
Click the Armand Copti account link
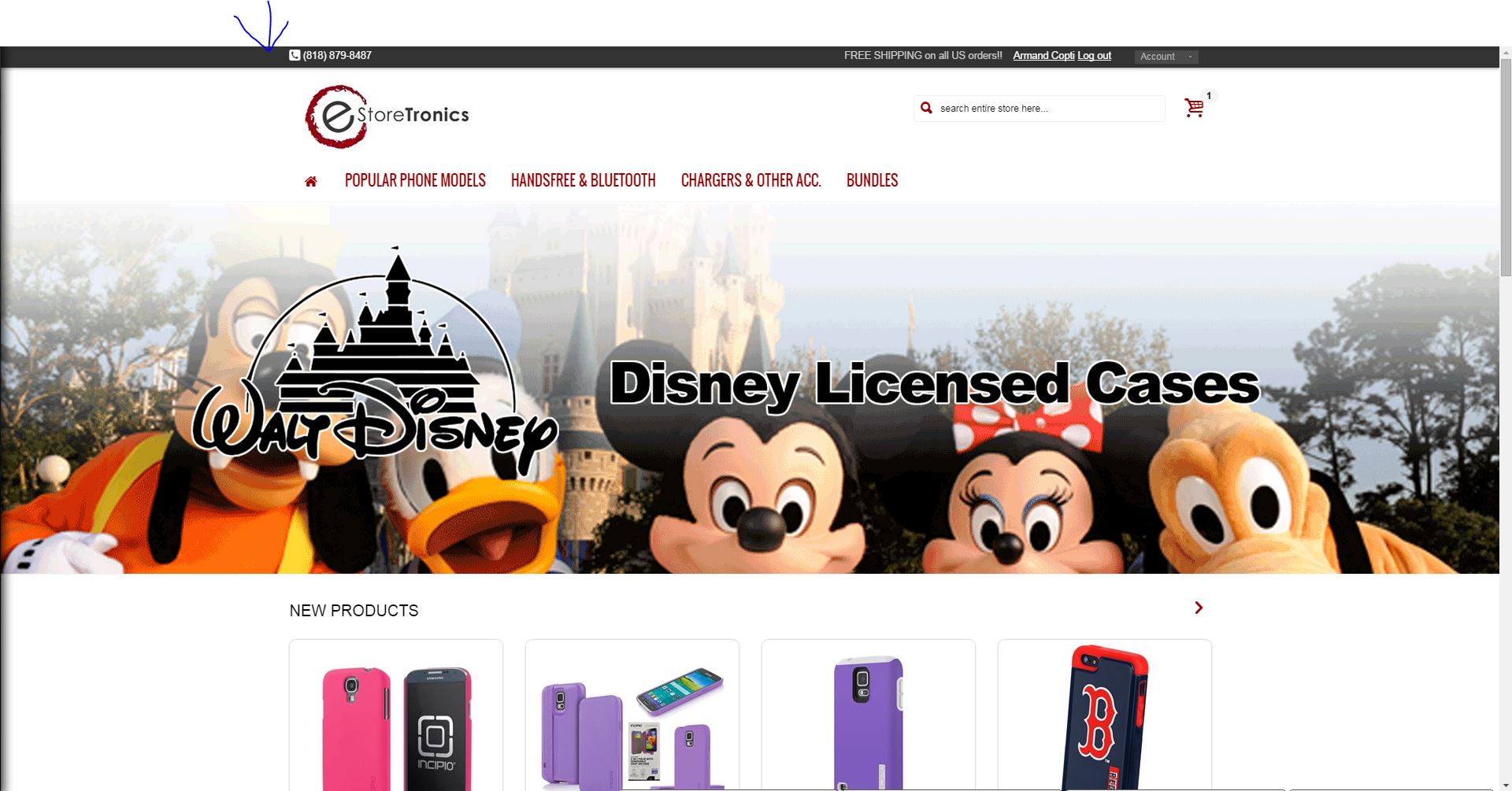[x=1043, y=55]
